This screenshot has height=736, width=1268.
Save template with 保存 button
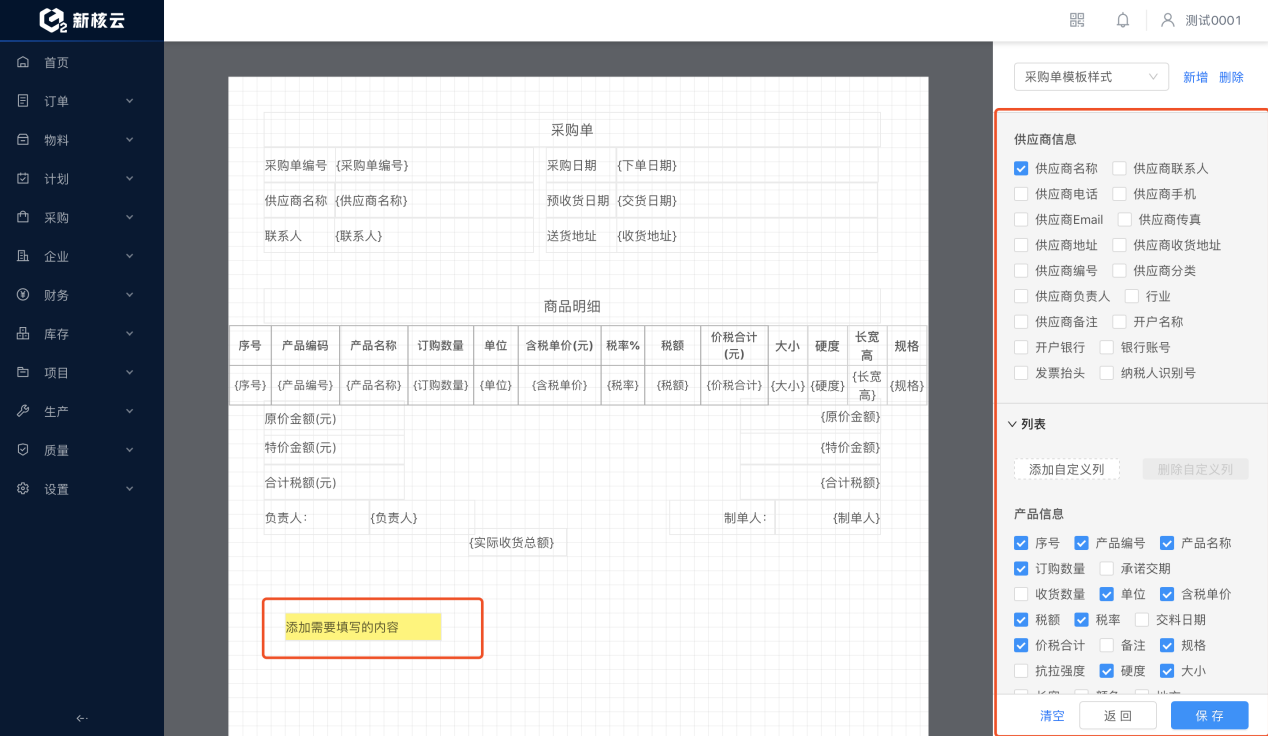click(x=1210, y=716)
